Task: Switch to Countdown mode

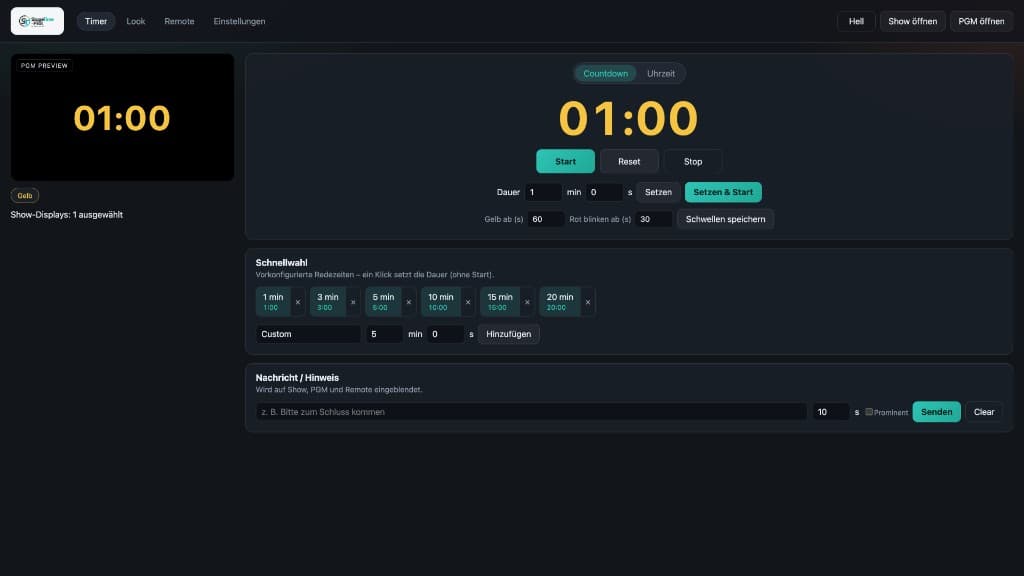Action: [605, 73]
